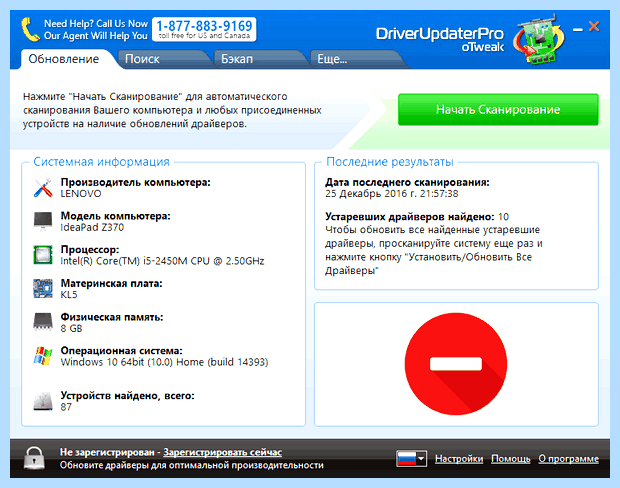Click the 8 GB memory value
This screenshot has height=488, width=620.
pyautogui.click(x=71, y=328)
